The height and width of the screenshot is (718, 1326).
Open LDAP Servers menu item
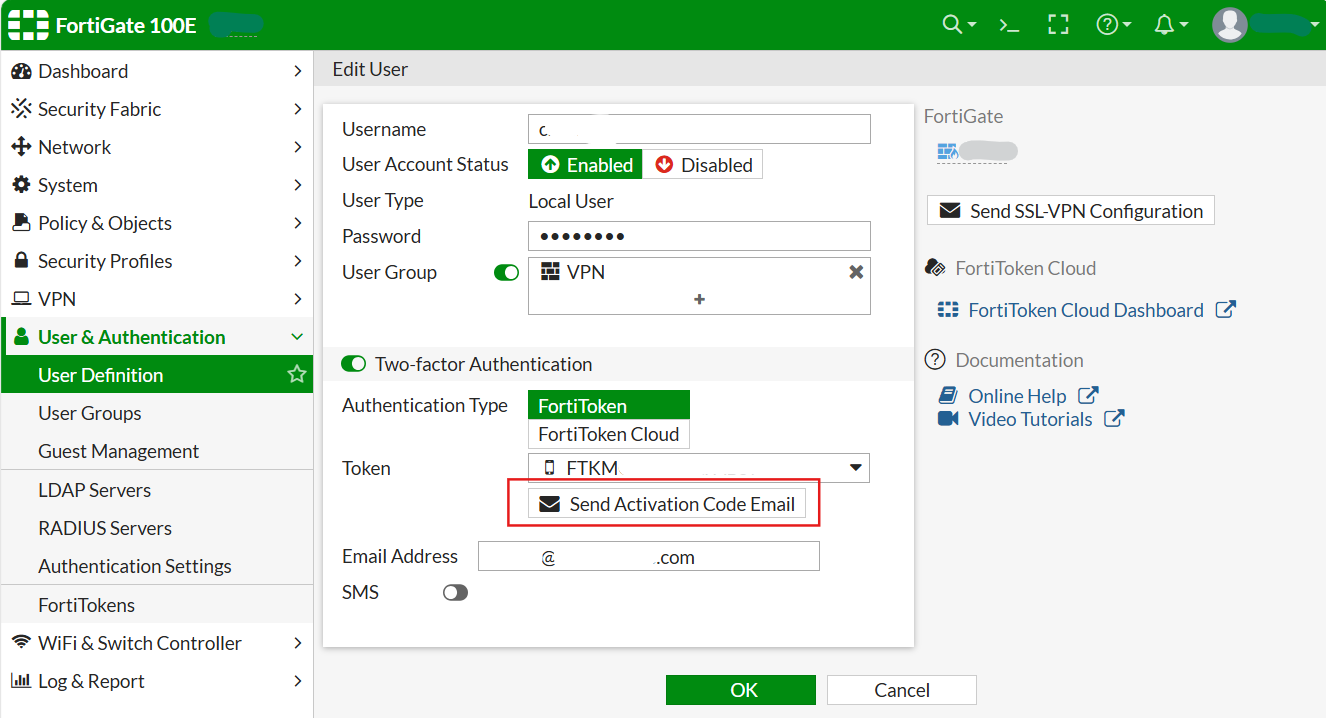click(157, 490)
